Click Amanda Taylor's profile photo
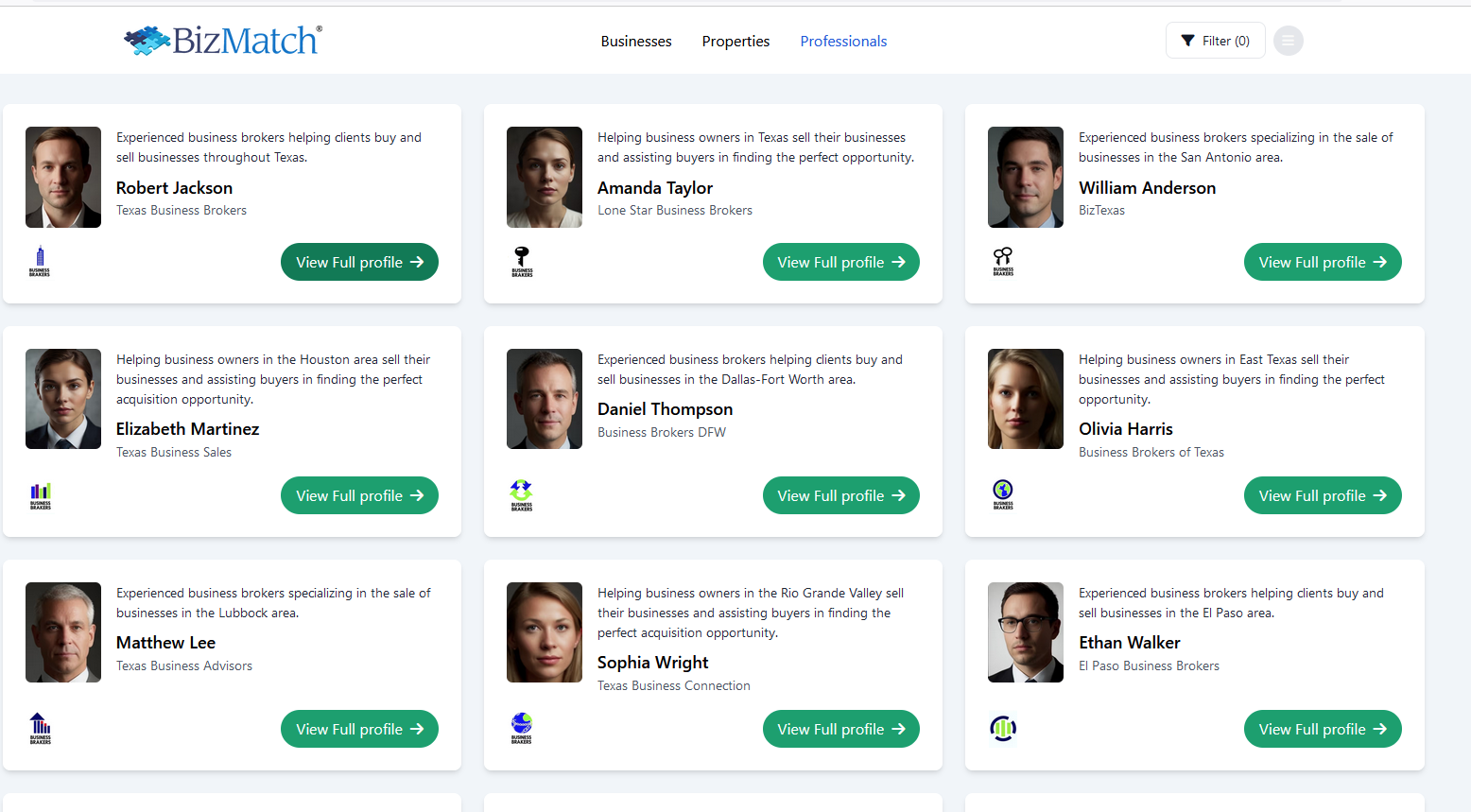1471x812 pixels. pos(545,177)
